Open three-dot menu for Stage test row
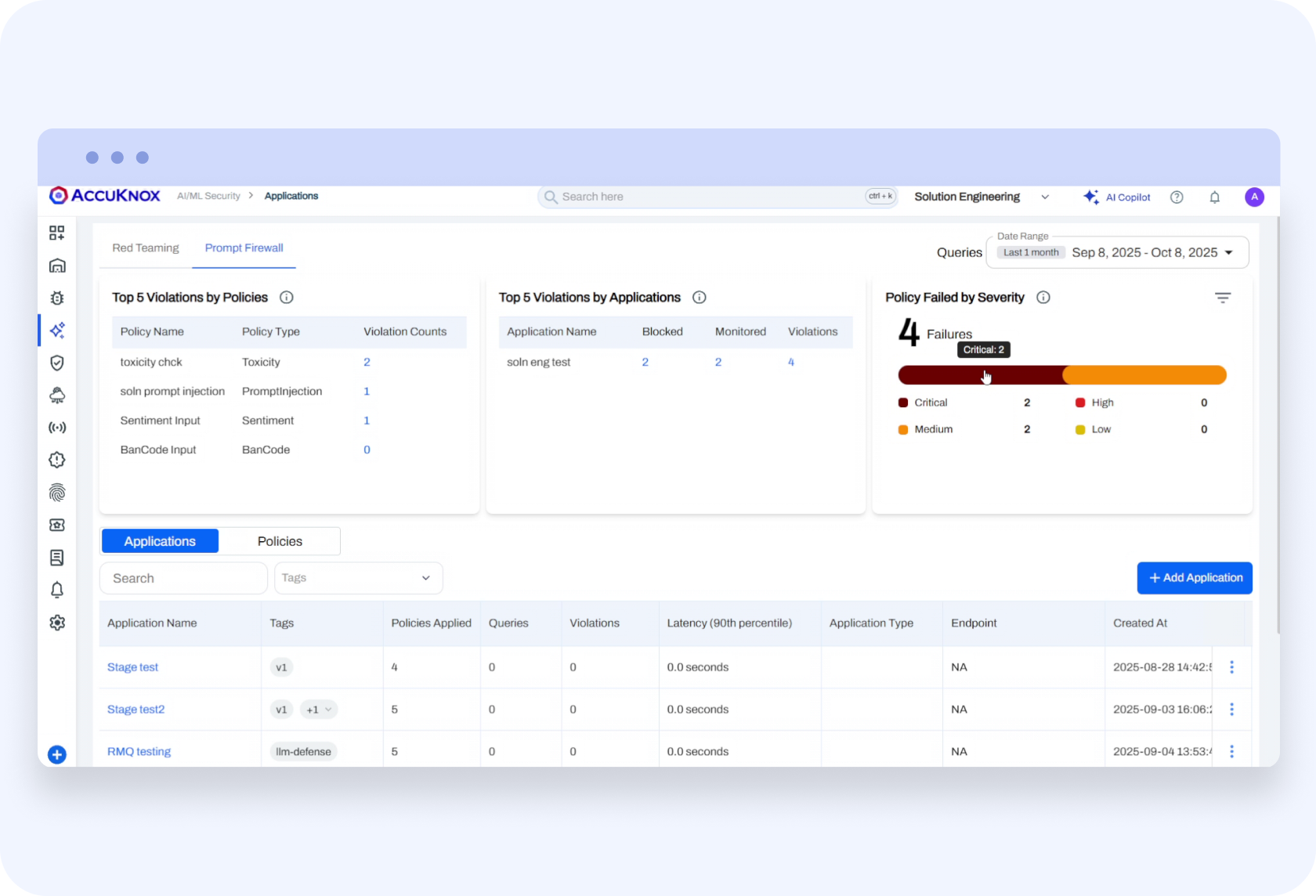1316x896 pixels. pyautogui.click(x=1231, y=667)
